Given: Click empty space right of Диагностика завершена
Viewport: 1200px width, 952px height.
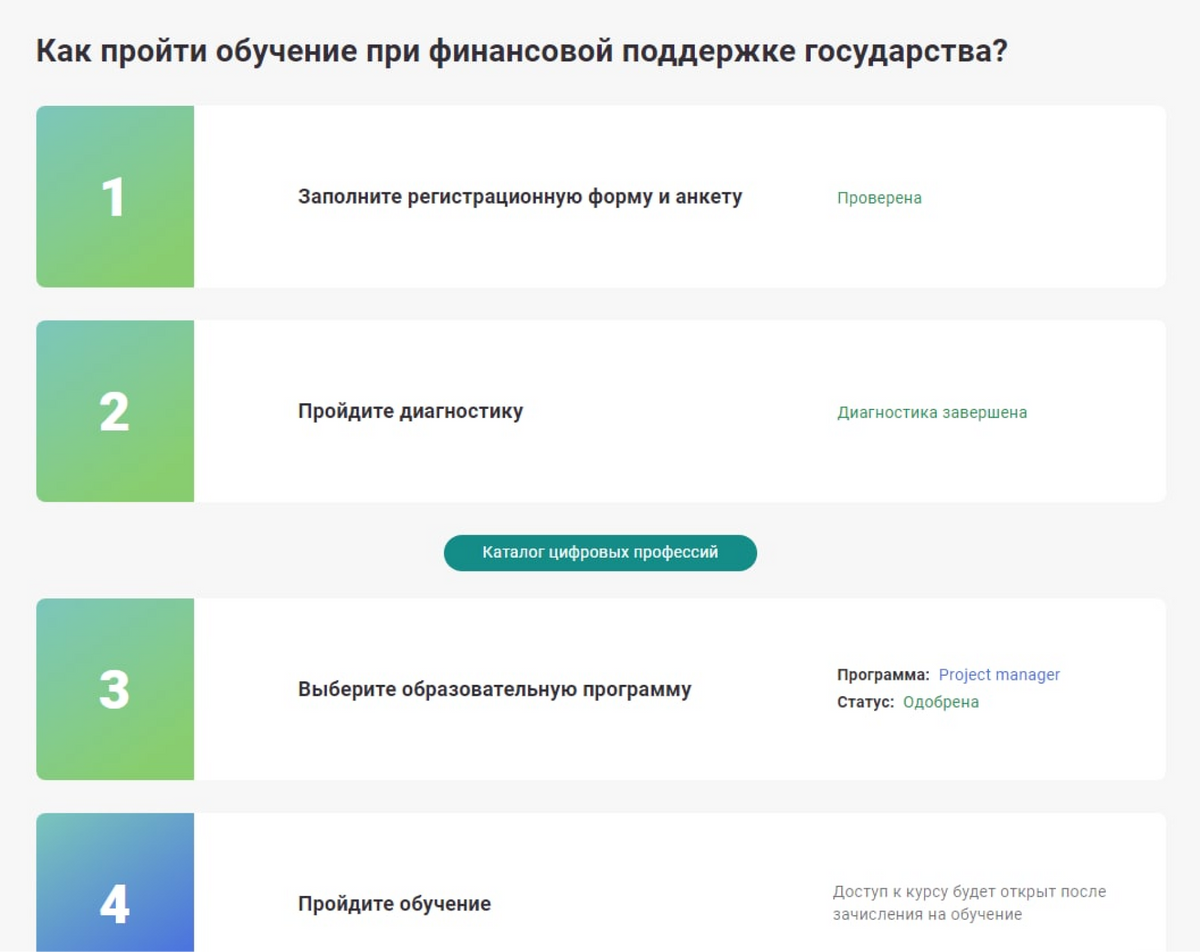Looking at the screenshot, I should pyautogui.click(x=1100, y=412).
